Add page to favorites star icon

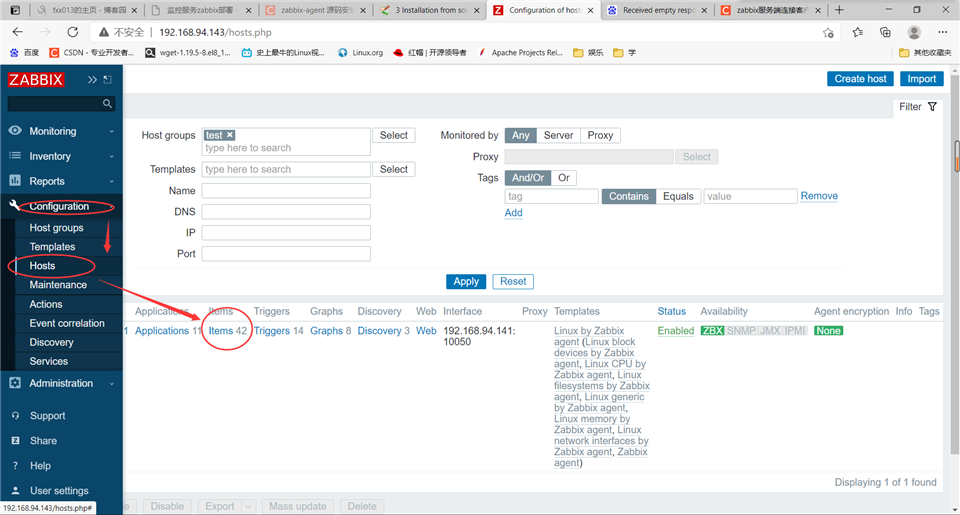(x=828, y=32)
